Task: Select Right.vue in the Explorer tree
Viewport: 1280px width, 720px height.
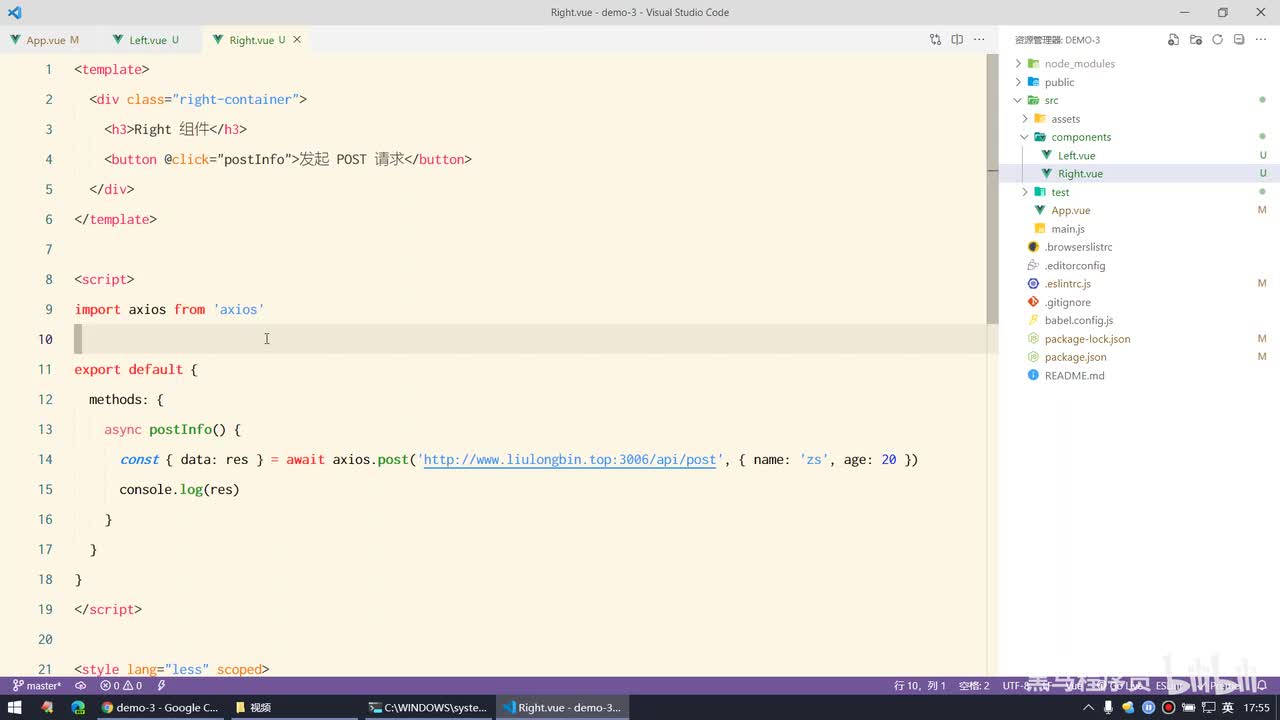Action: pyautogui.click(x=1080, y=174)
